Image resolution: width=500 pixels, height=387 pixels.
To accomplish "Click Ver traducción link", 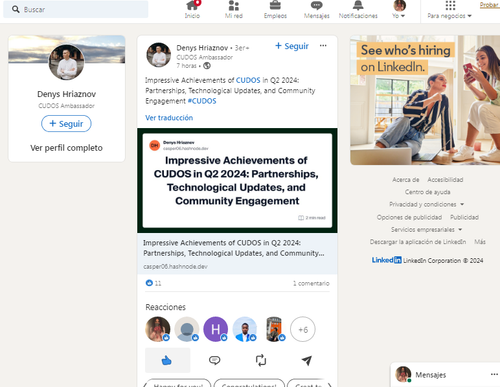I will 169,118.
